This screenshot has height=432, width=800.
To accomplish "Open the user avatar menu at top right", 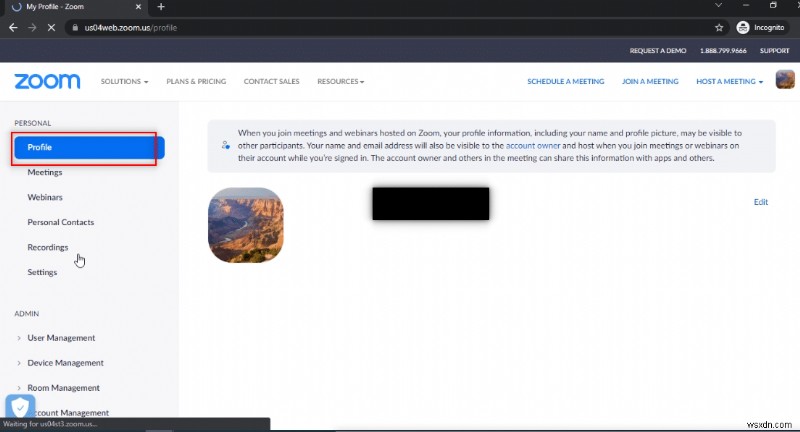I will click(785, 80).
